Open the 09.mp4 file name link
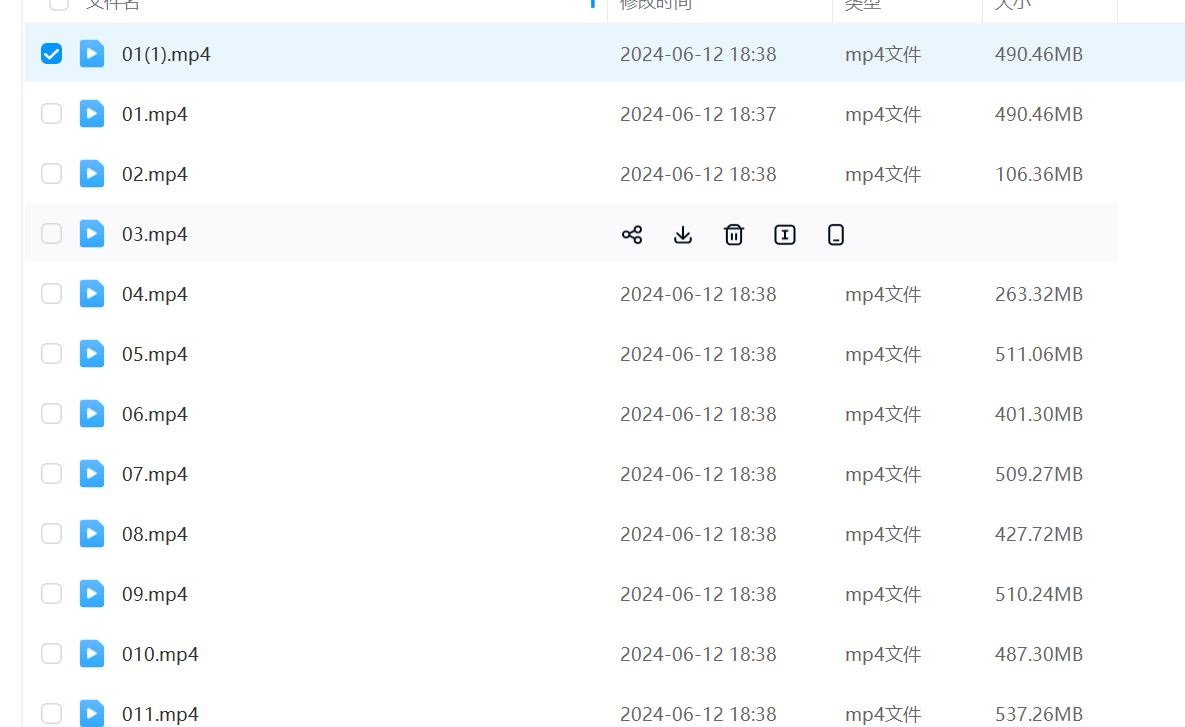 pos(155,594)
